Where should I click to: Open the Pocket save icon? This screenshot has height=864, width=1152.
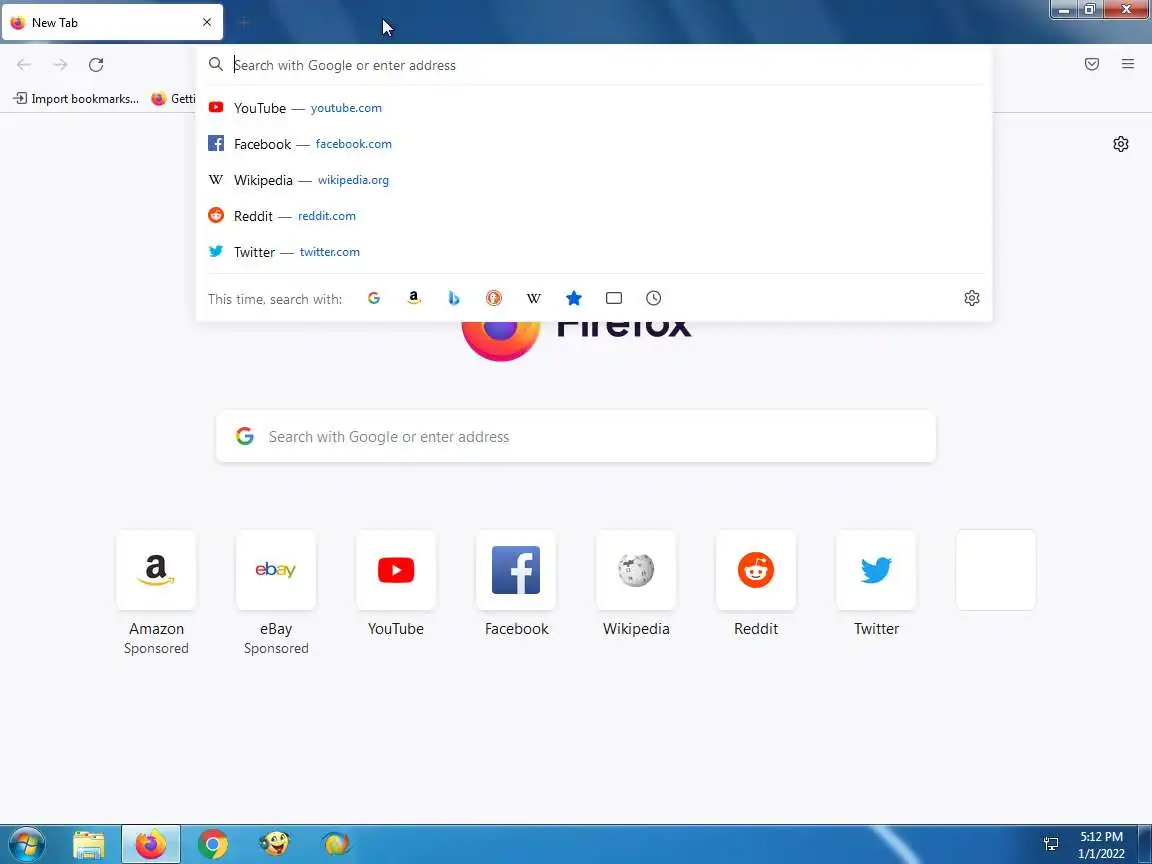point(1092,64)
